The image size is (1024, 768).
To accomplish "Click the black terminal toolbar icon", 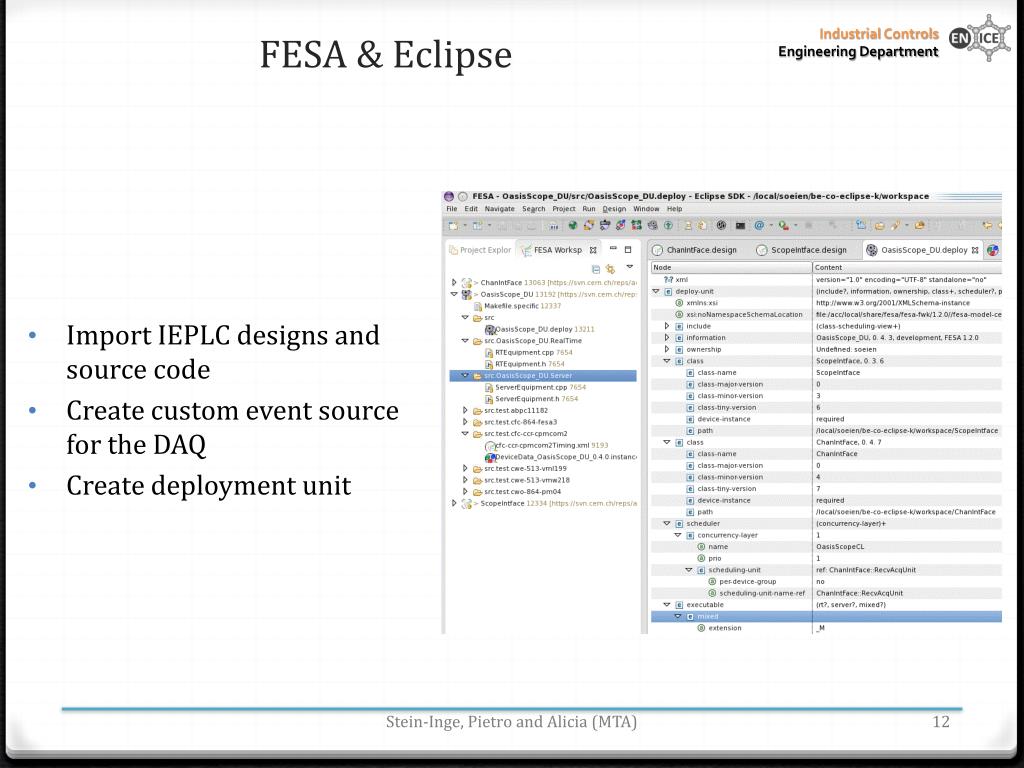I will click(740, 225).
